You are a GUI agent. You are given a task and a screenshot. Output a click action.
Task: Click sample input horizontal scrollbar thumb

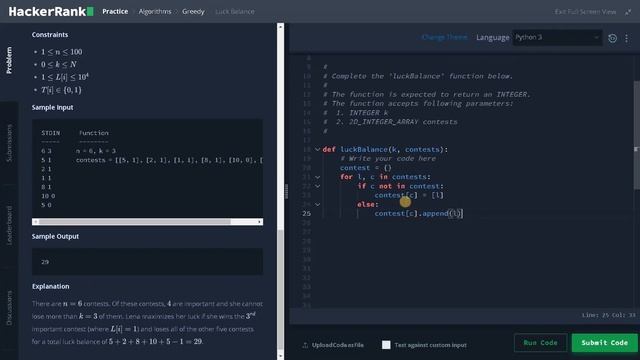(135, 222)
